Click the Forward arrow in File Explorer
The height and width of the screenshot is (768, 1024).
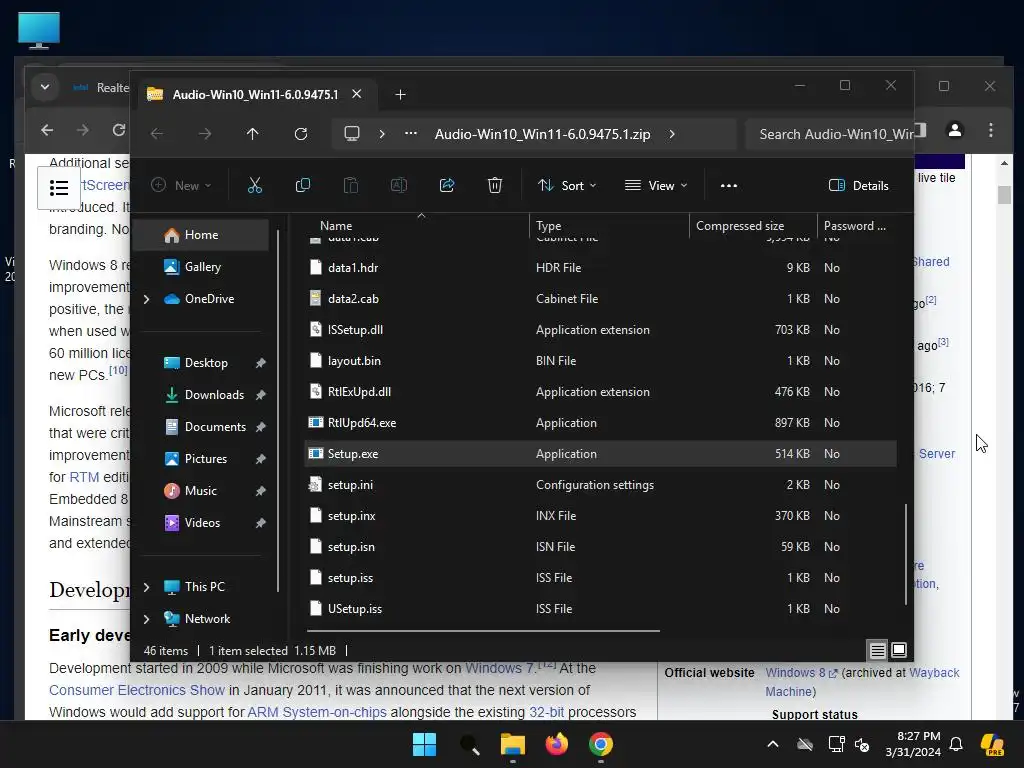coord(205,134)
